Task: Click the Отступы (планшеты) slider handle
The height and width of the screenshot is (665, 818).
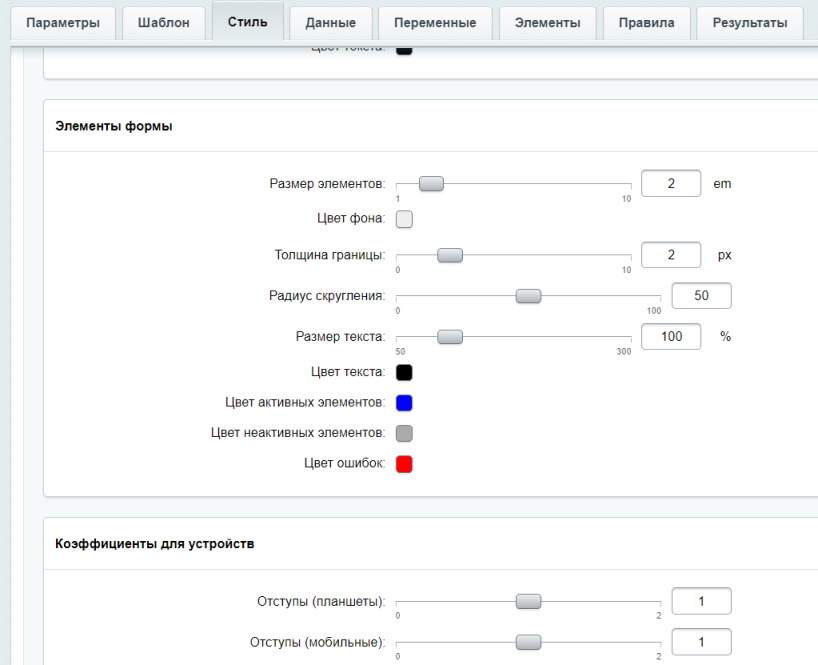Action: coord(527,601)
